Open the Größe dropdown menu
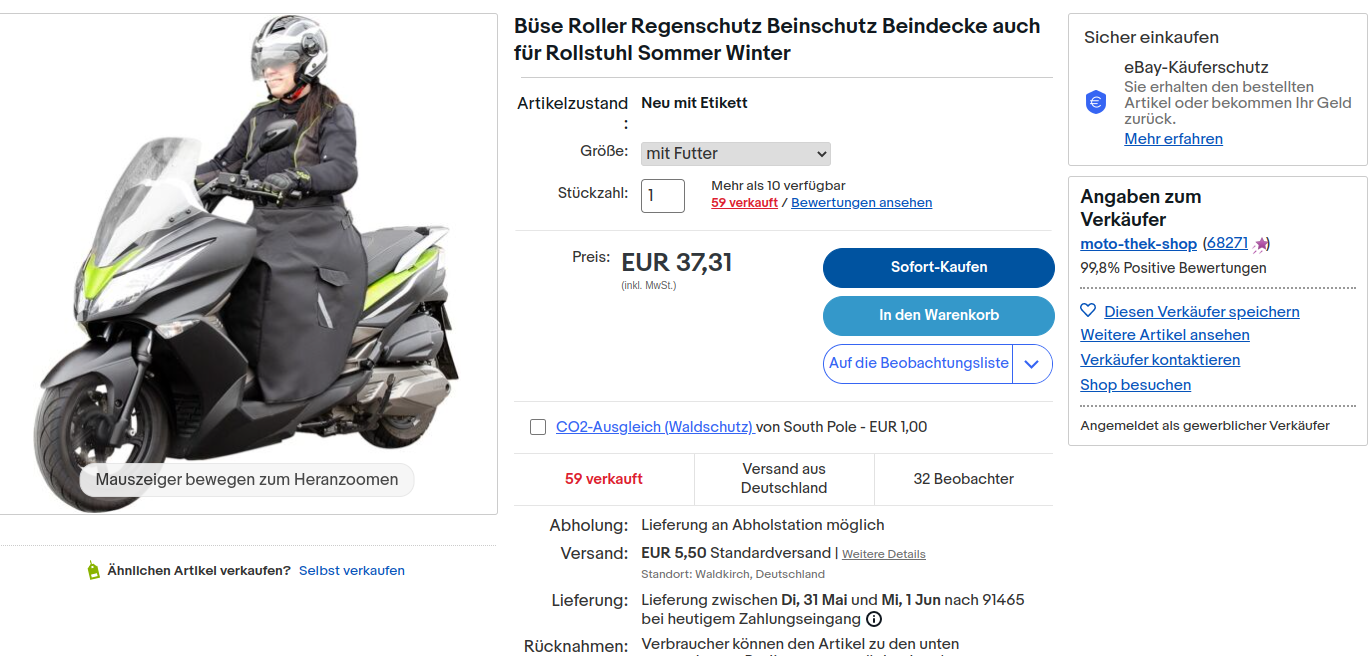Screen dimensions: 1369x656 point(736,153)
